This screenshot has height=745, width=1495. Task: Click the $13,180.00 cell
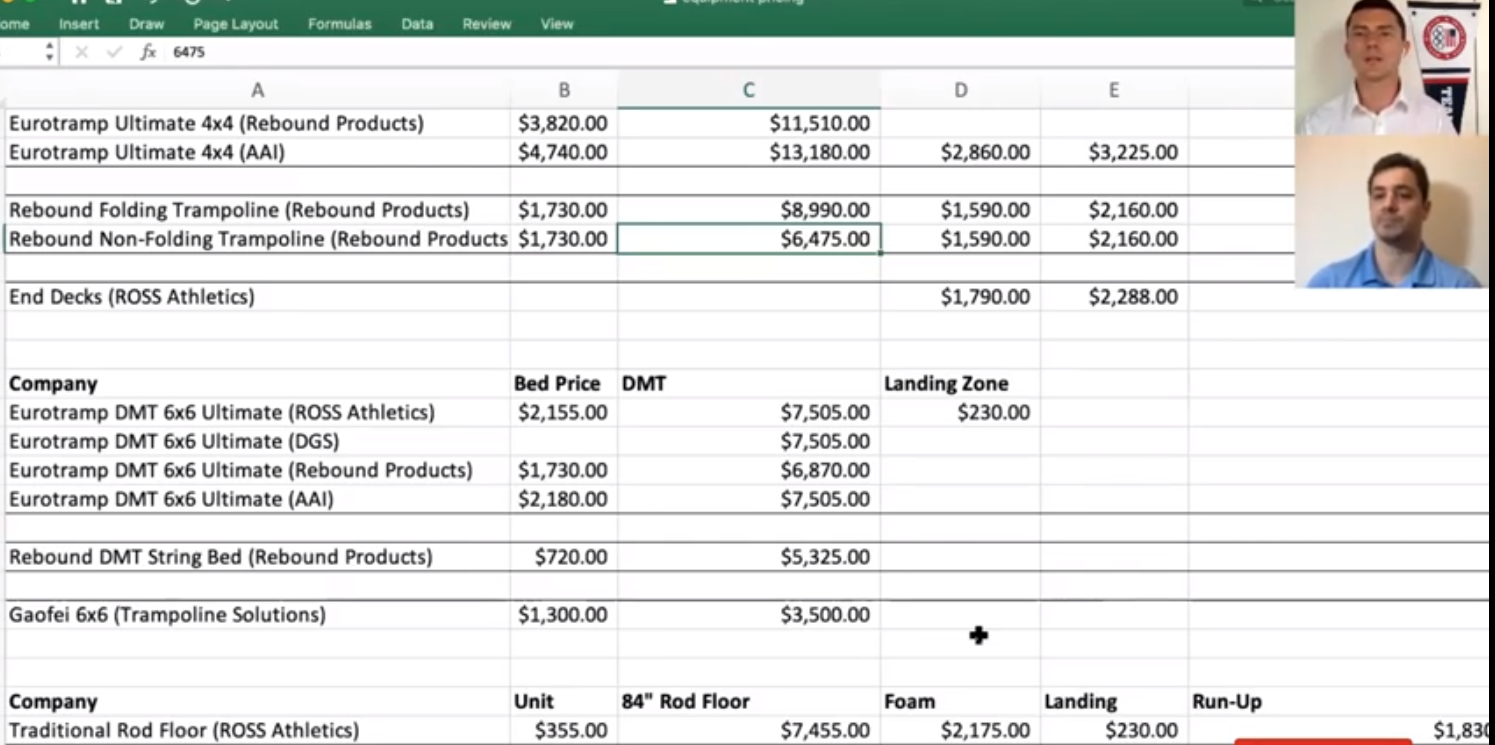pyautogui.click(x=749, y=152)
